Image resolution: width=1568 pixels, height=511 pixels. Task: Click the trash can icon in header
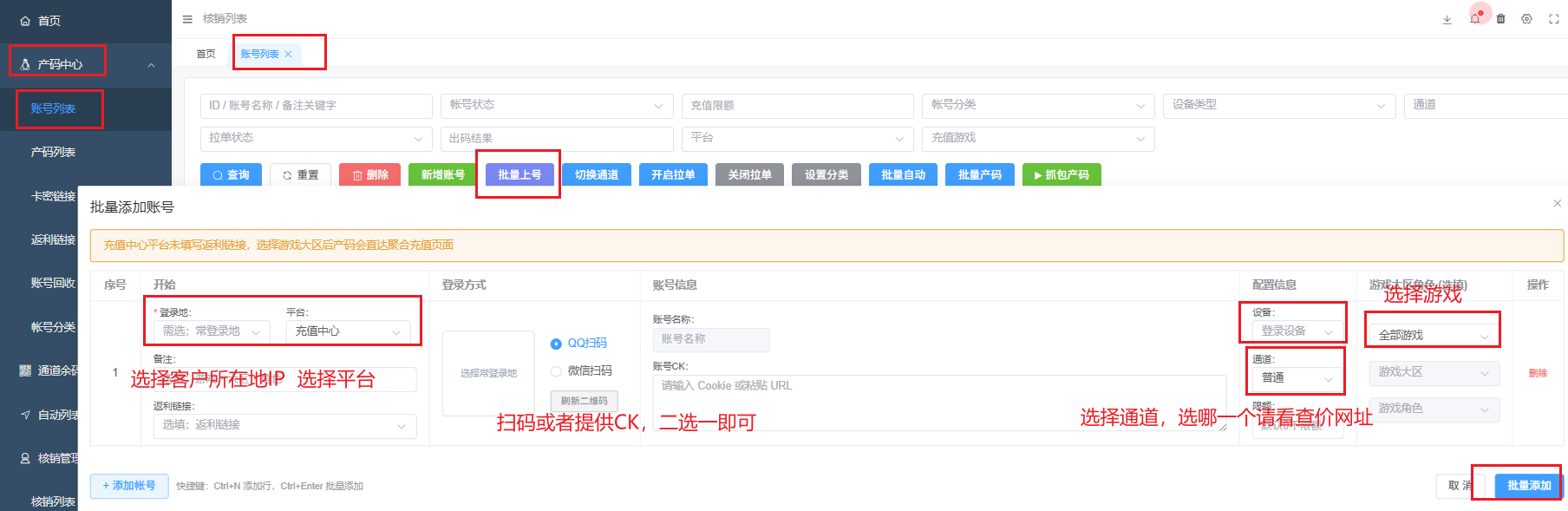tap(1501, 19)
